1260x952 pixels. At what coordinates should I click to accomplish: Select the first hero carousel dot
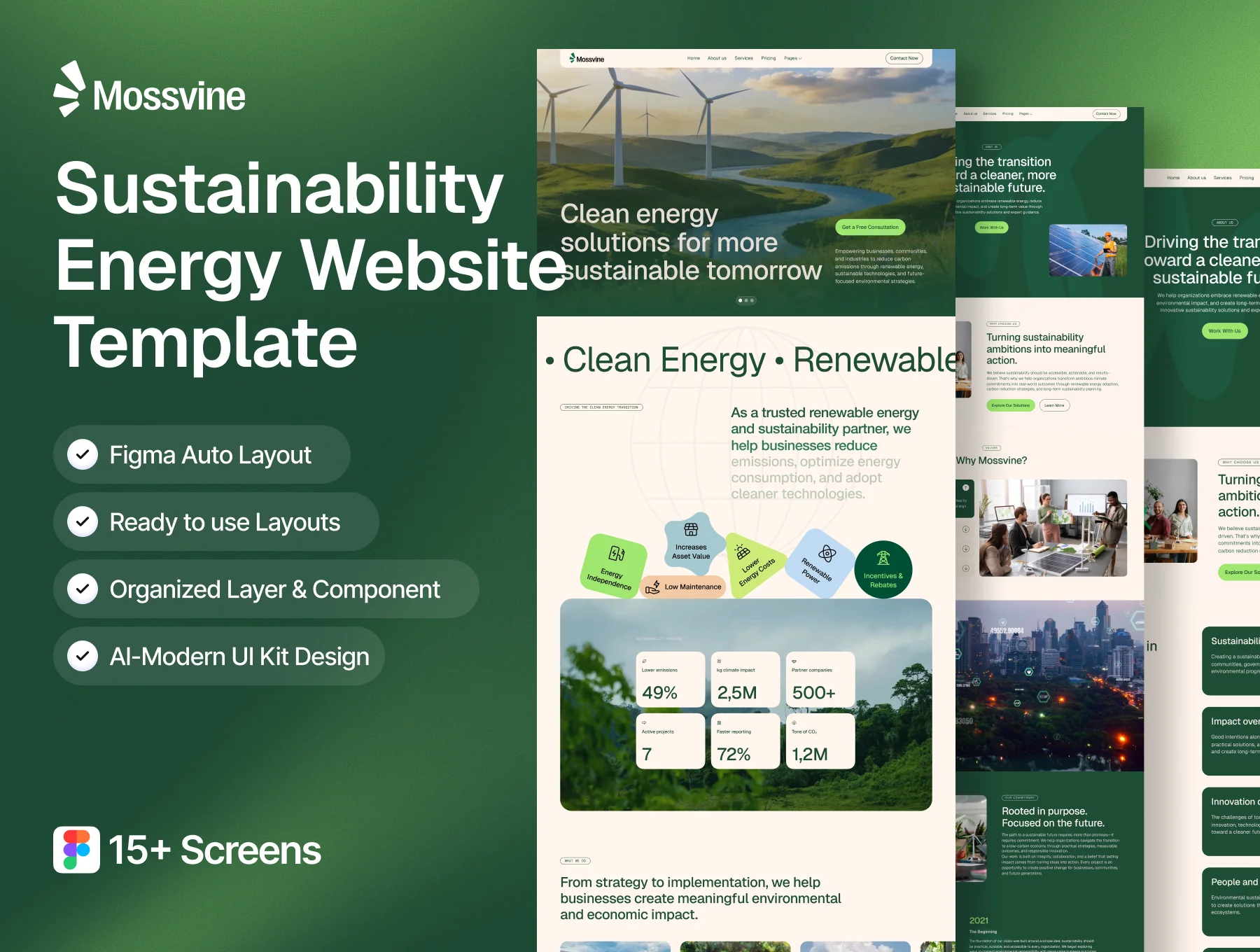tap(741, 300)
